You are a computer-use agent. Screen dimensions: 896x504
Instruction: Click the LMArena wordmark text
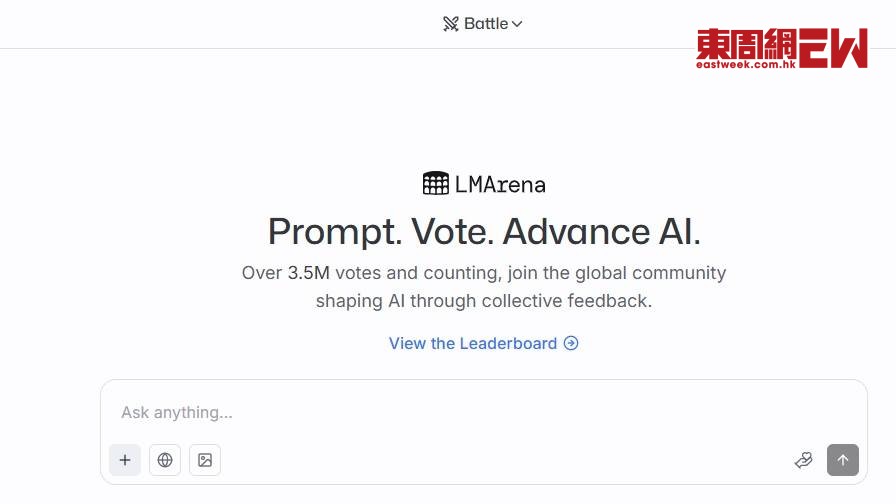[x=500, y=185]
